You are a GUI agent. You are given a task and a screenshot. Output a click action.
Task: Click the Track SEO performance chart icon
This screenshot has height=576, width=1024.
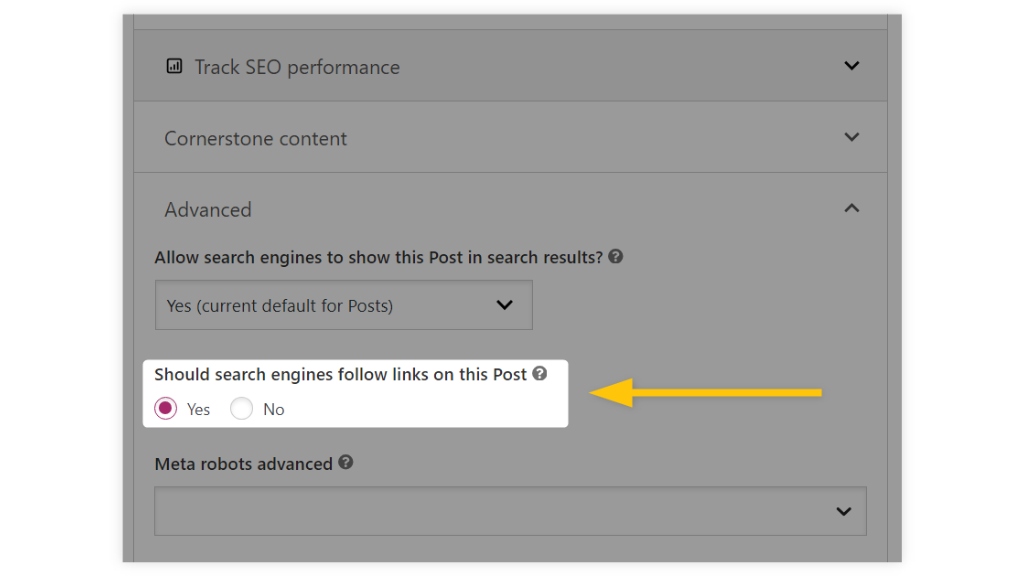point(174,66)
